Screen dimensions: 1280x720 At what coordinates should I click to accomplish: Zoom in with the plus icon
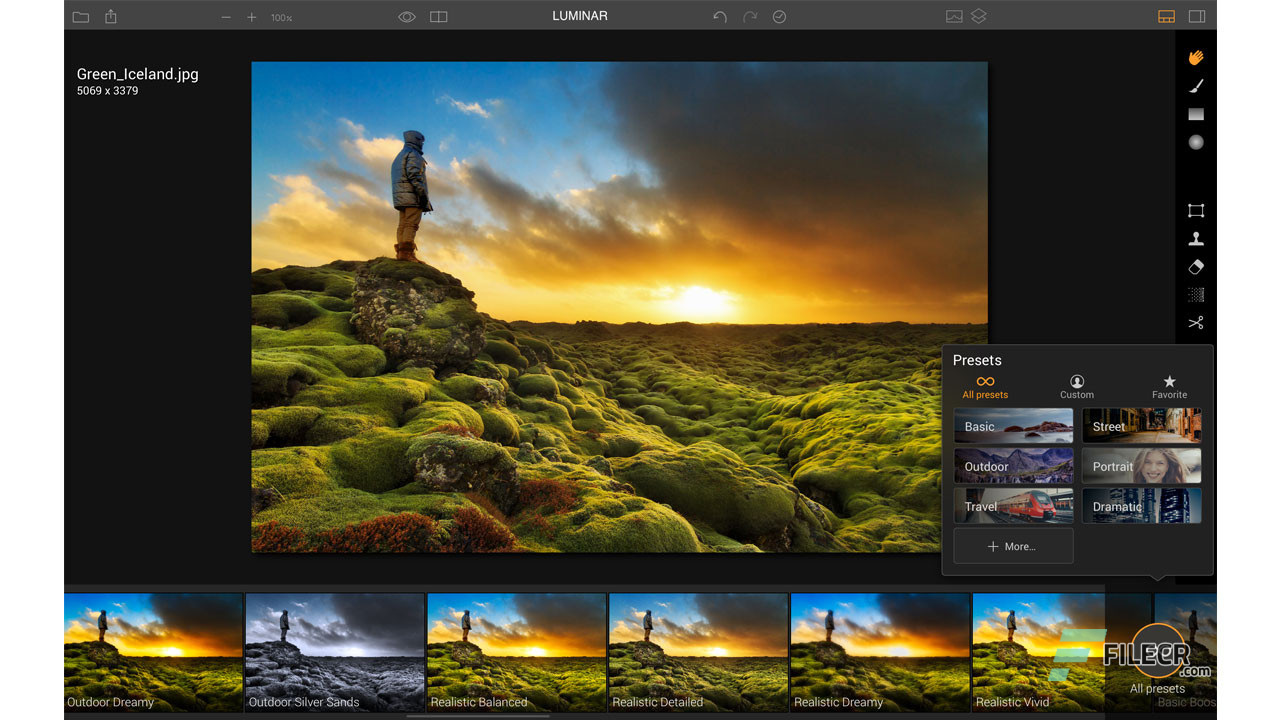(252, 17)
